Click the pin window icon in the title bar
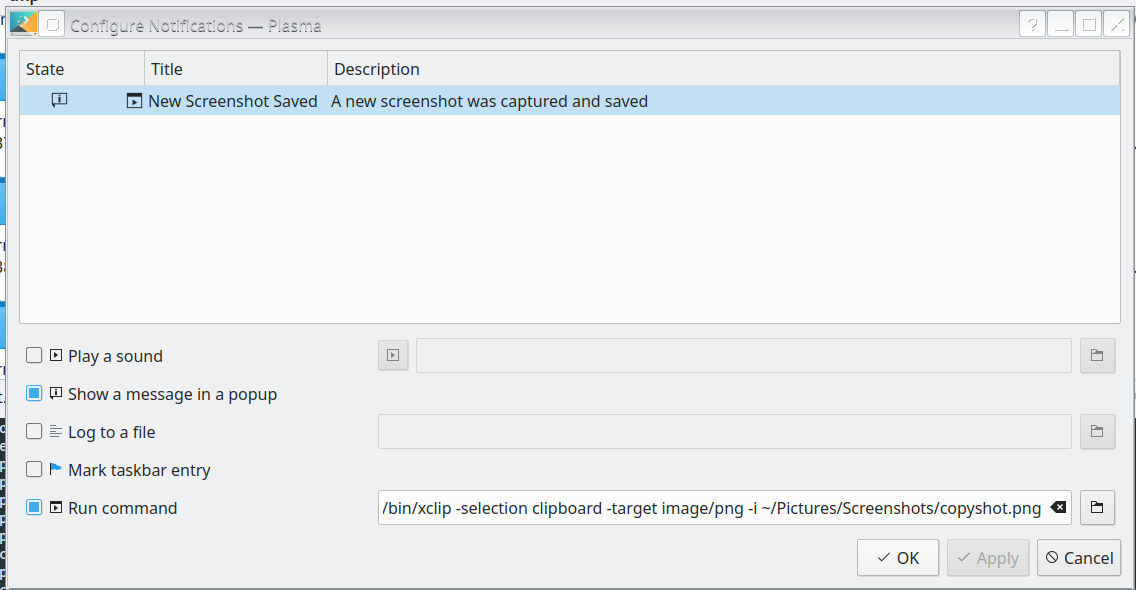This screenshot has height=590, width=1136. click(53, 24)
